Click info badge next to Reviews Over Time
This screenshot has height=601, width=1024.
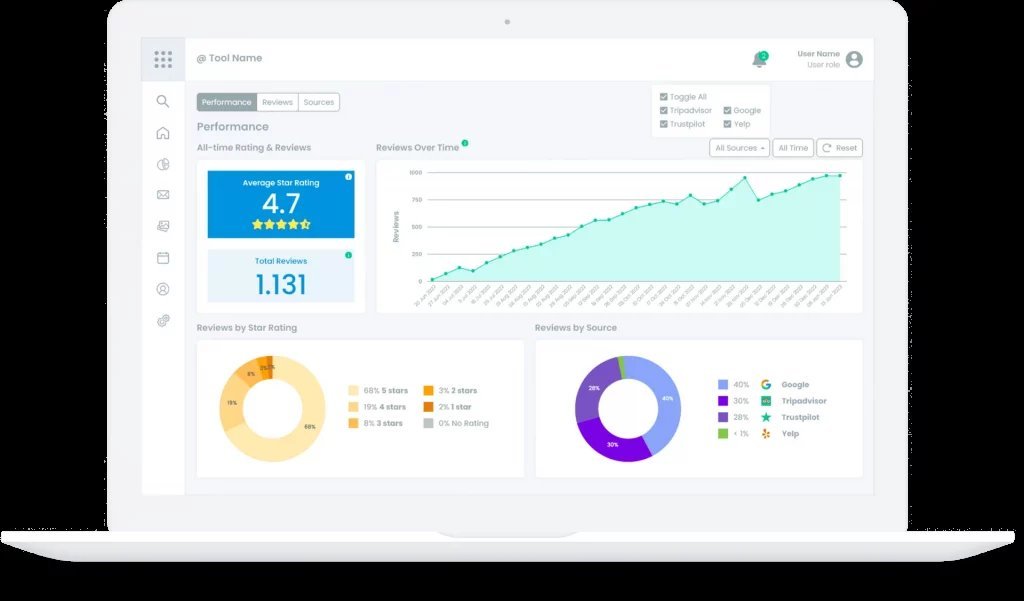pos(464,143)
